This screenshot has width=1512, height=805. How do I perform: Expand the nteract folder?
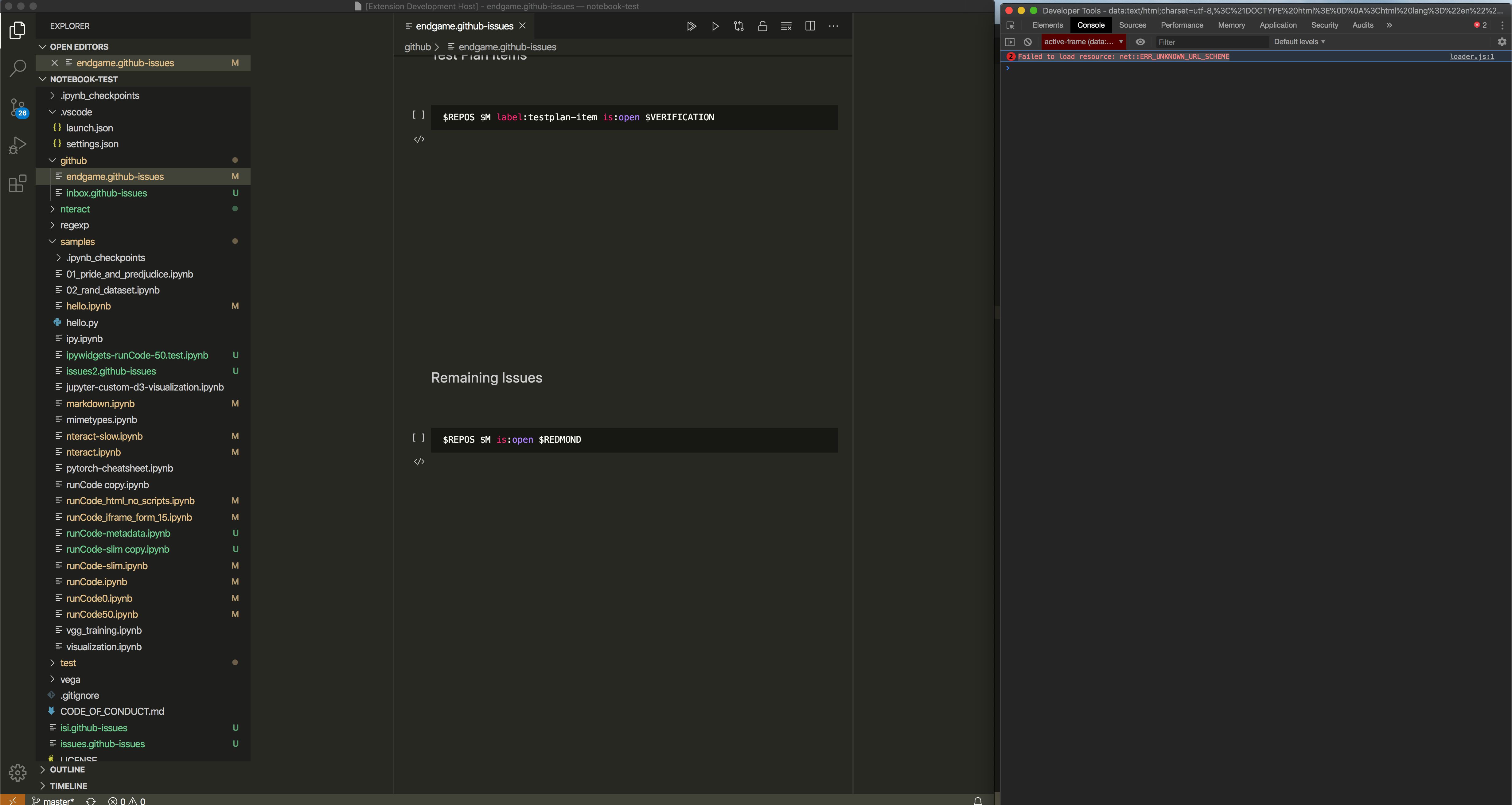click(x=52, y=209)
